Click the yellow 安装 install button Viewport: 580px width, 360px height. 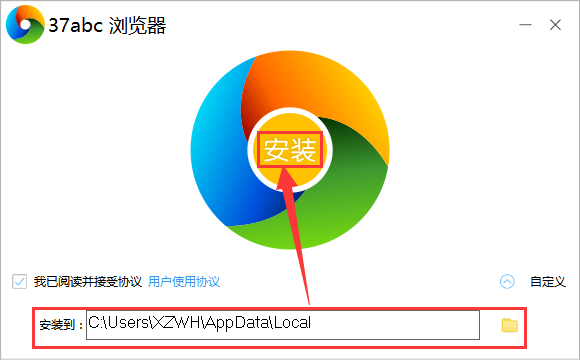coord(290,150)
